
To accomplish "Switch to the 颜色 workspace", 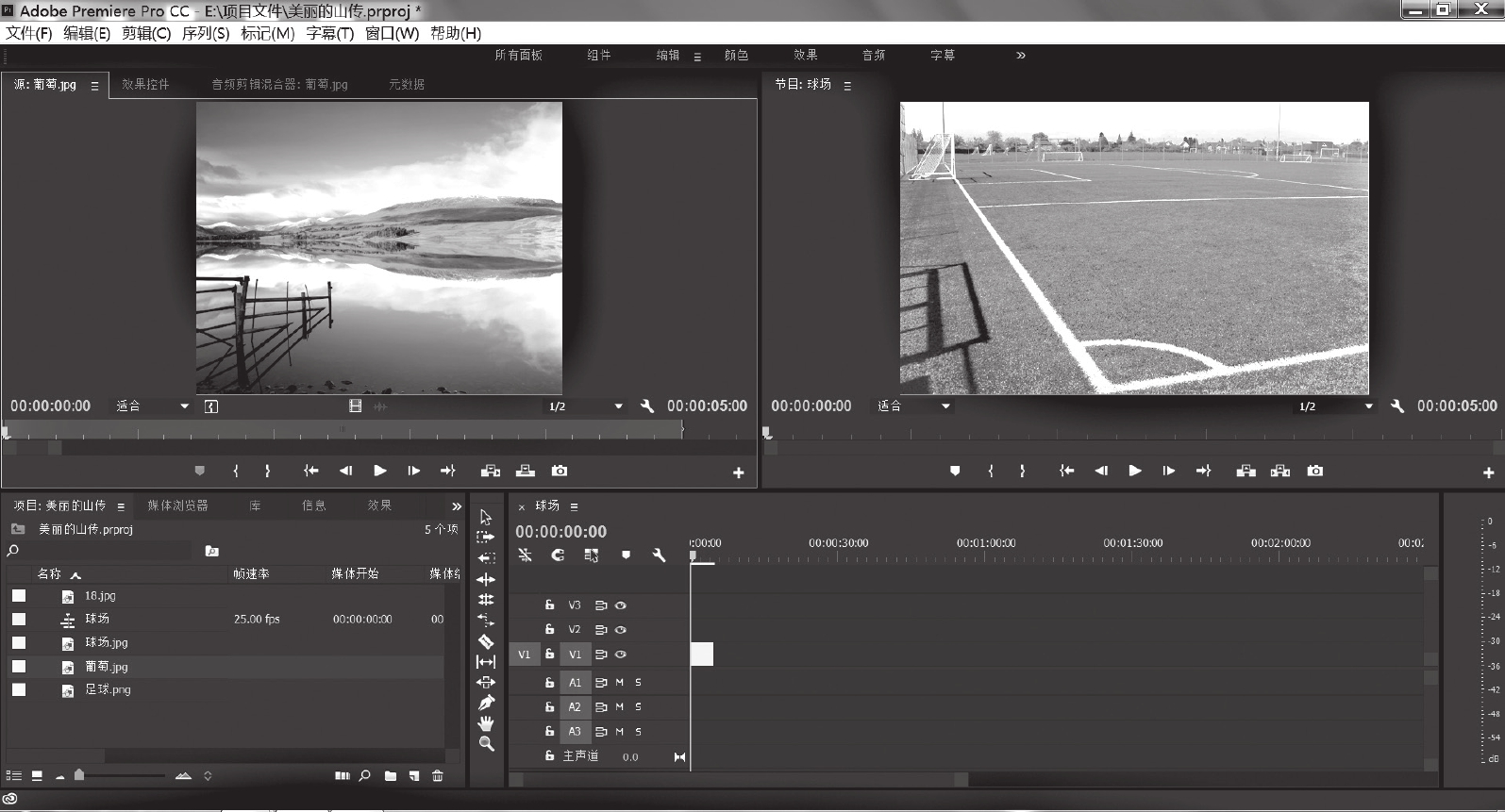I will tap(736, 56).
